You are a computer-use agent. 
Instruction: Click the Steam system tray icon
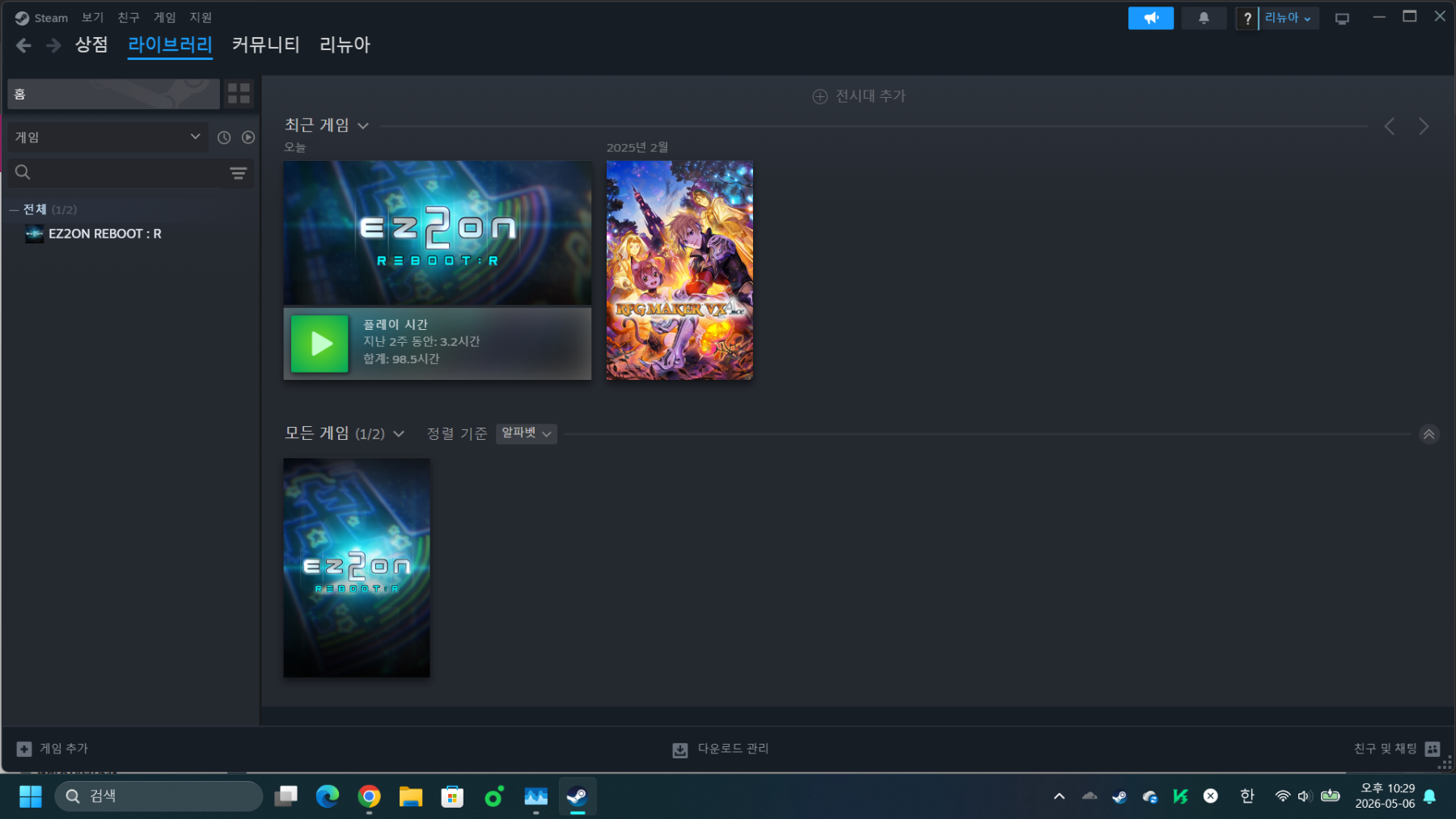(1120, 796)
